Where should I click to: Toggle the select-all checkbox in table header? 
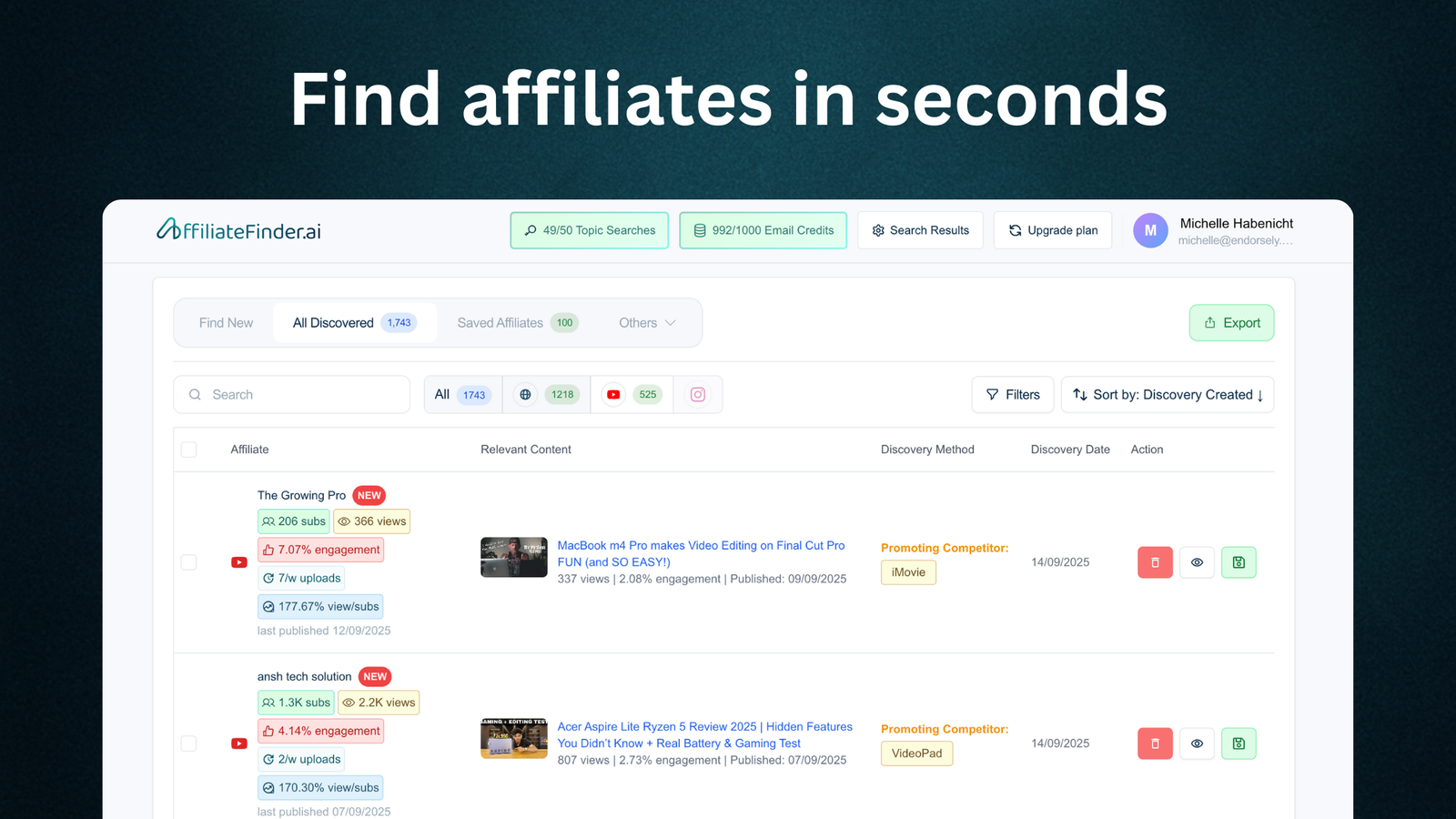(189, 450)
